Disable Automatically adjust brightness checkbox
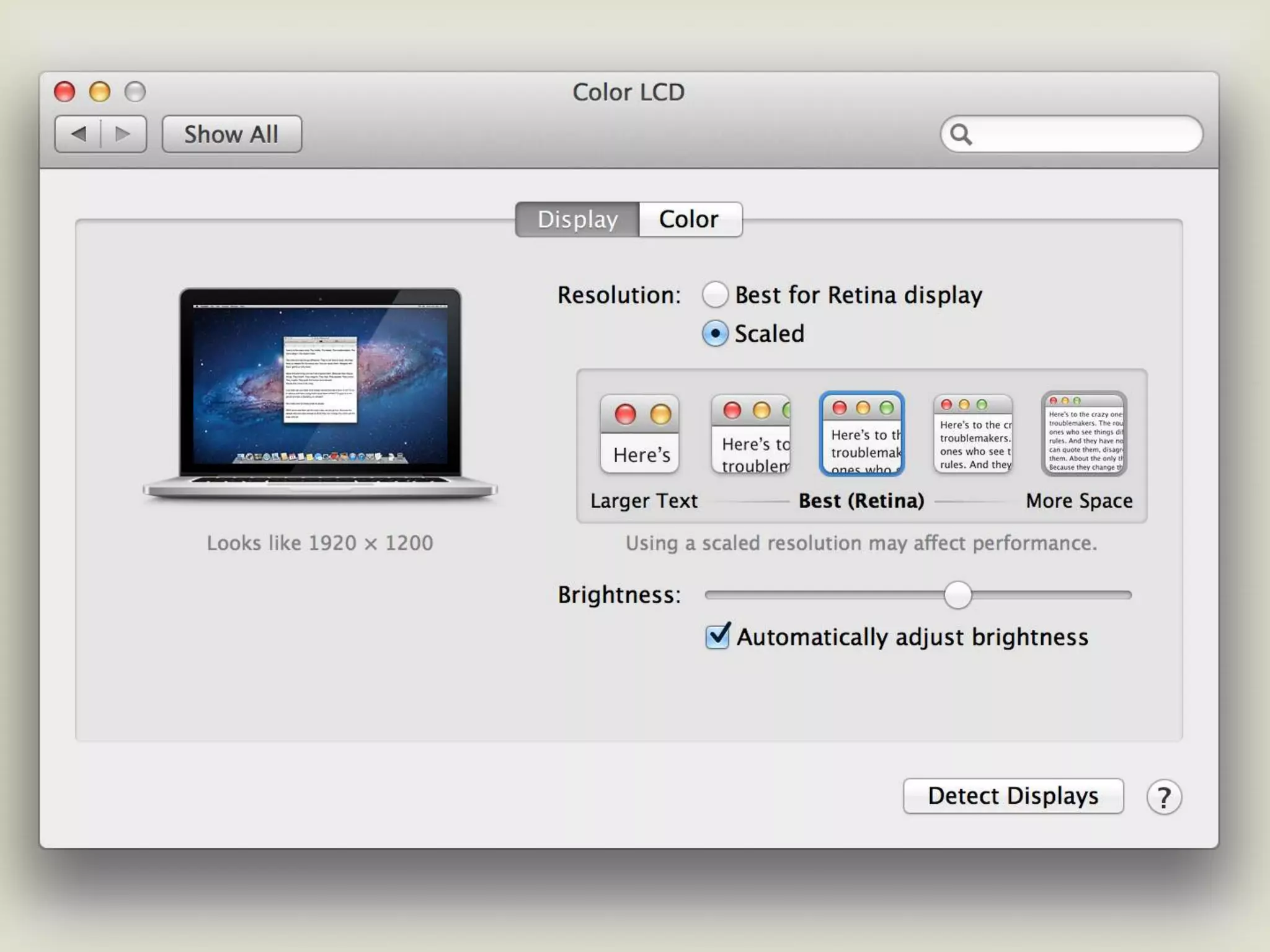This screenshot has height=952, width=1270. [x=717, y=637]
